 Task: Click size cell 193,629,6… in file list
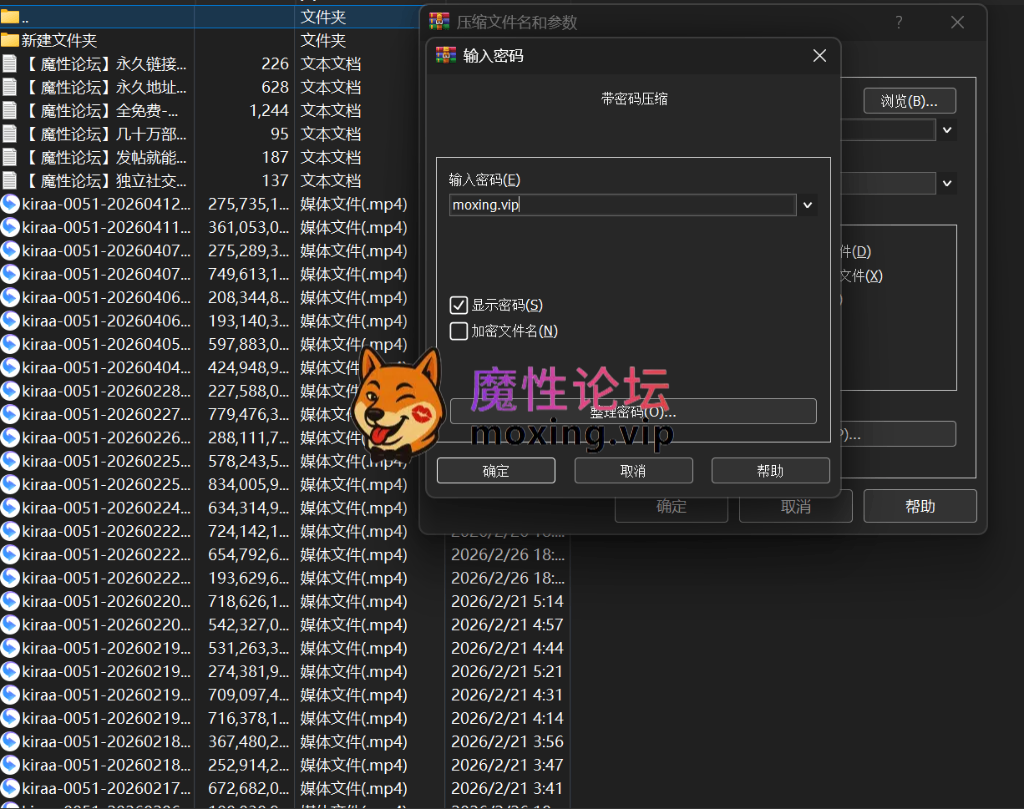point(248,578)
